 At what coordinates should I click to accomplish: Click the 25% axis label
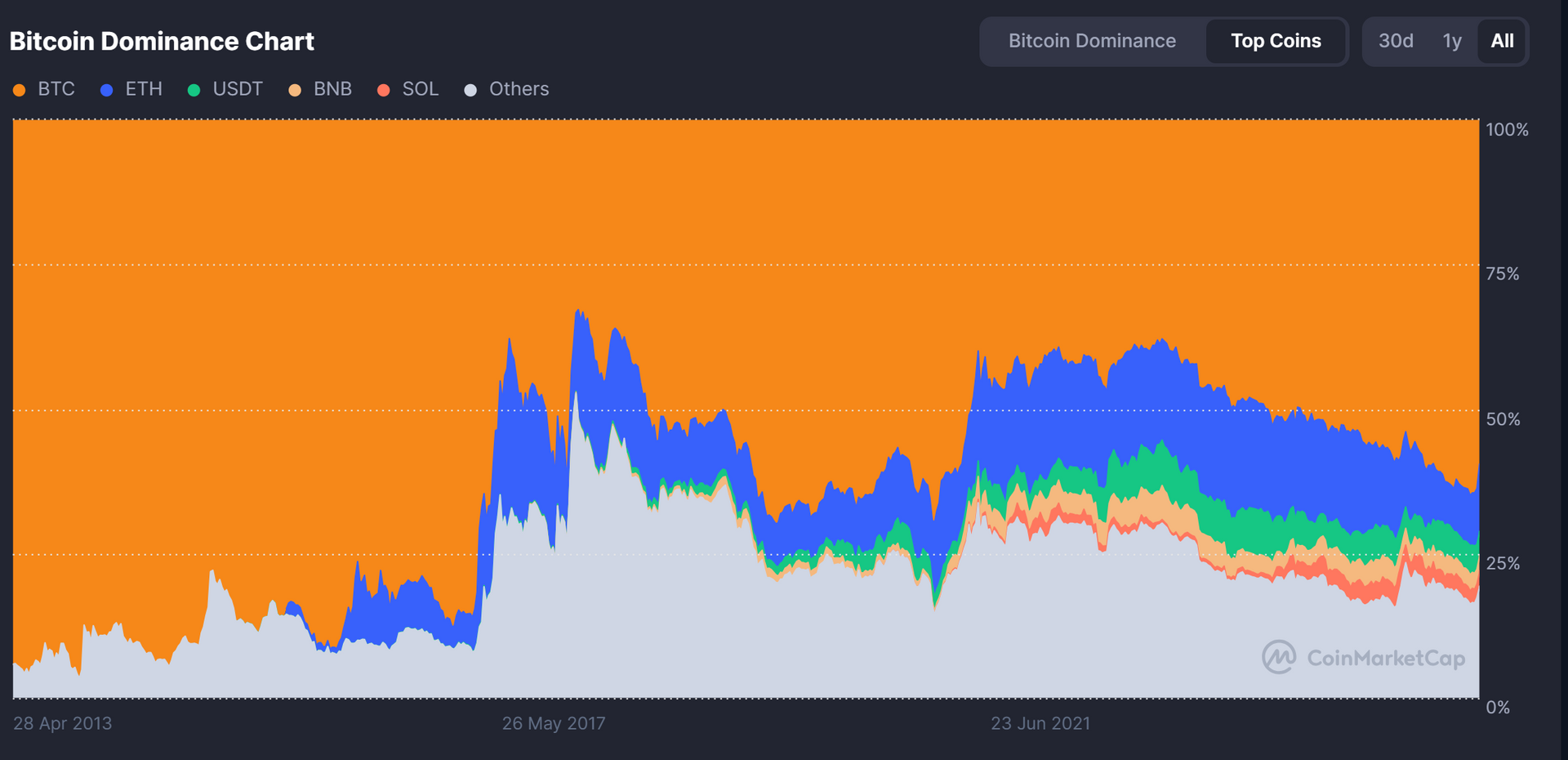[1503, 563]
